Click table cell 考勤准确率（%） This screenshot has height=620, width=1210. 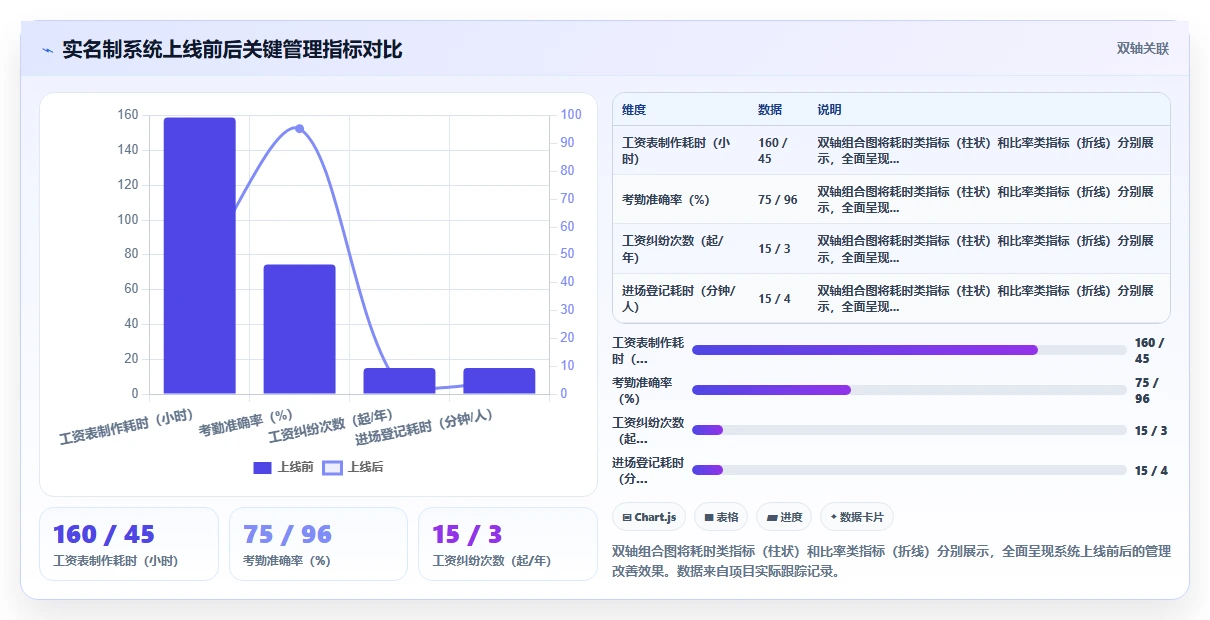[x=680, y=200]
